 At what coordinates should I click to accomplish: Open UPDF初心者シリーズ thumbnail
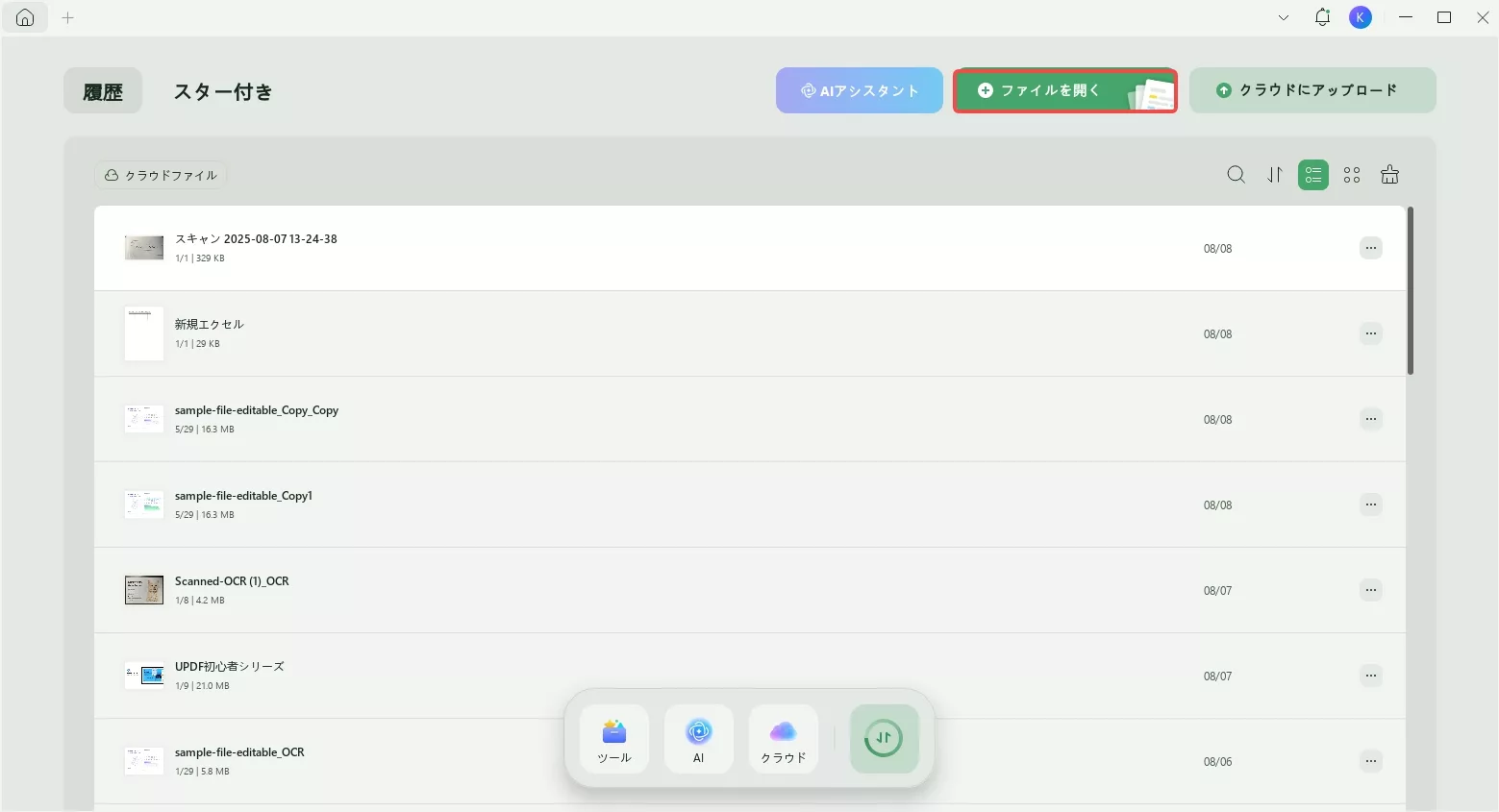pyautogui.click(x=144, y=676)
